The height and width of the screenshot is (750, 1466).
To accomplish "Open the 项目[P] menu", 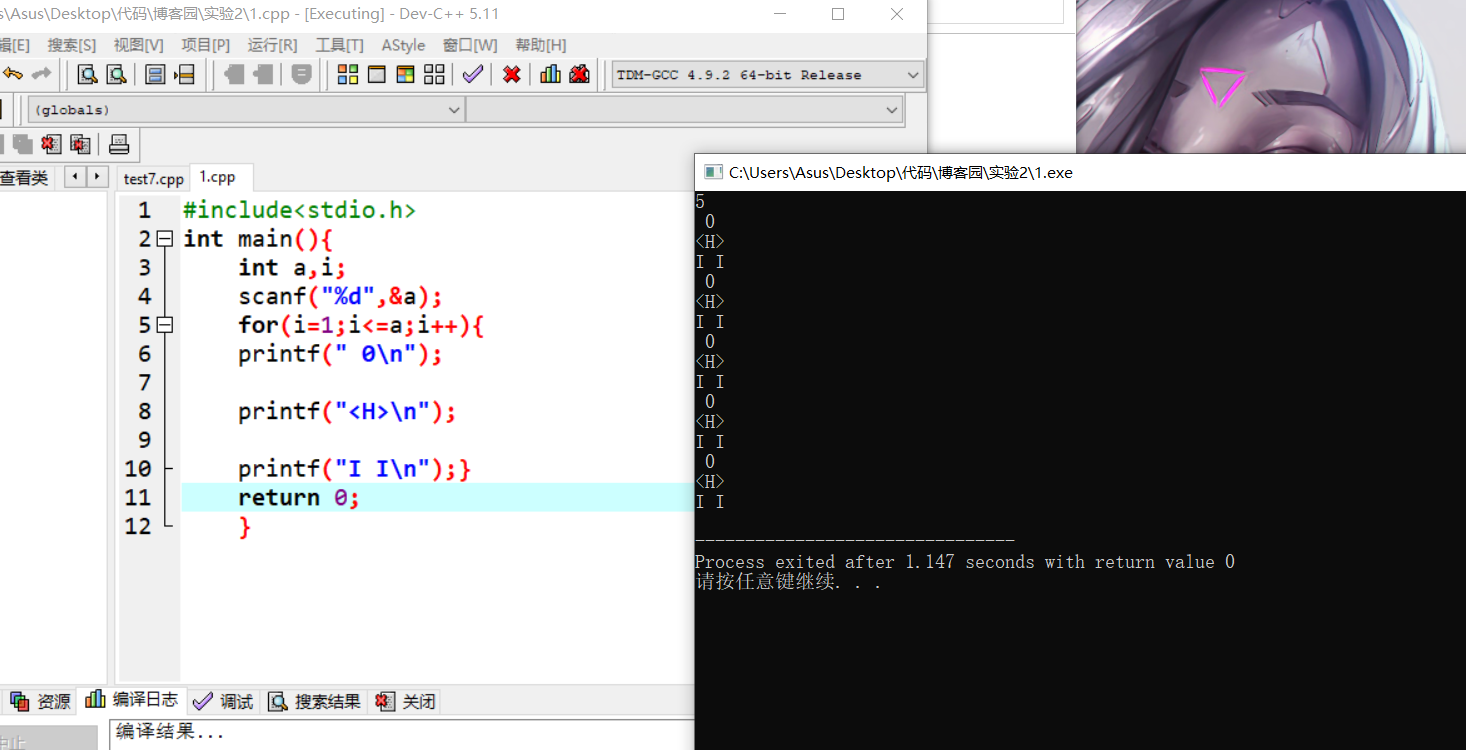I will click(x=206, y=45).
